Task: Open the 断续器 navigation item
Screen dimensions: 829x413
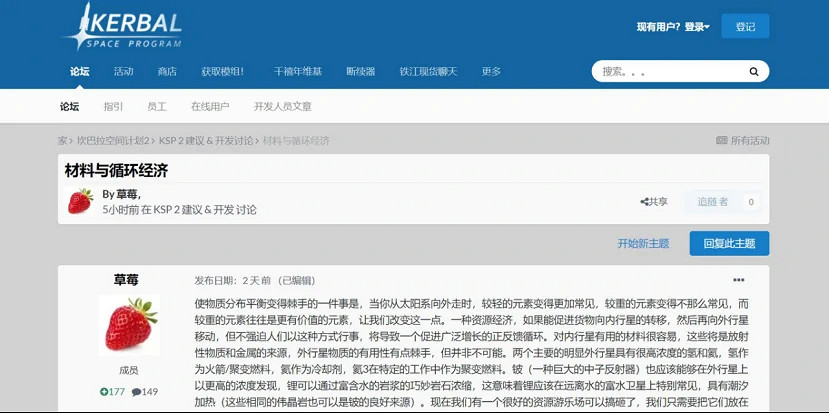Action: point(361,71)
